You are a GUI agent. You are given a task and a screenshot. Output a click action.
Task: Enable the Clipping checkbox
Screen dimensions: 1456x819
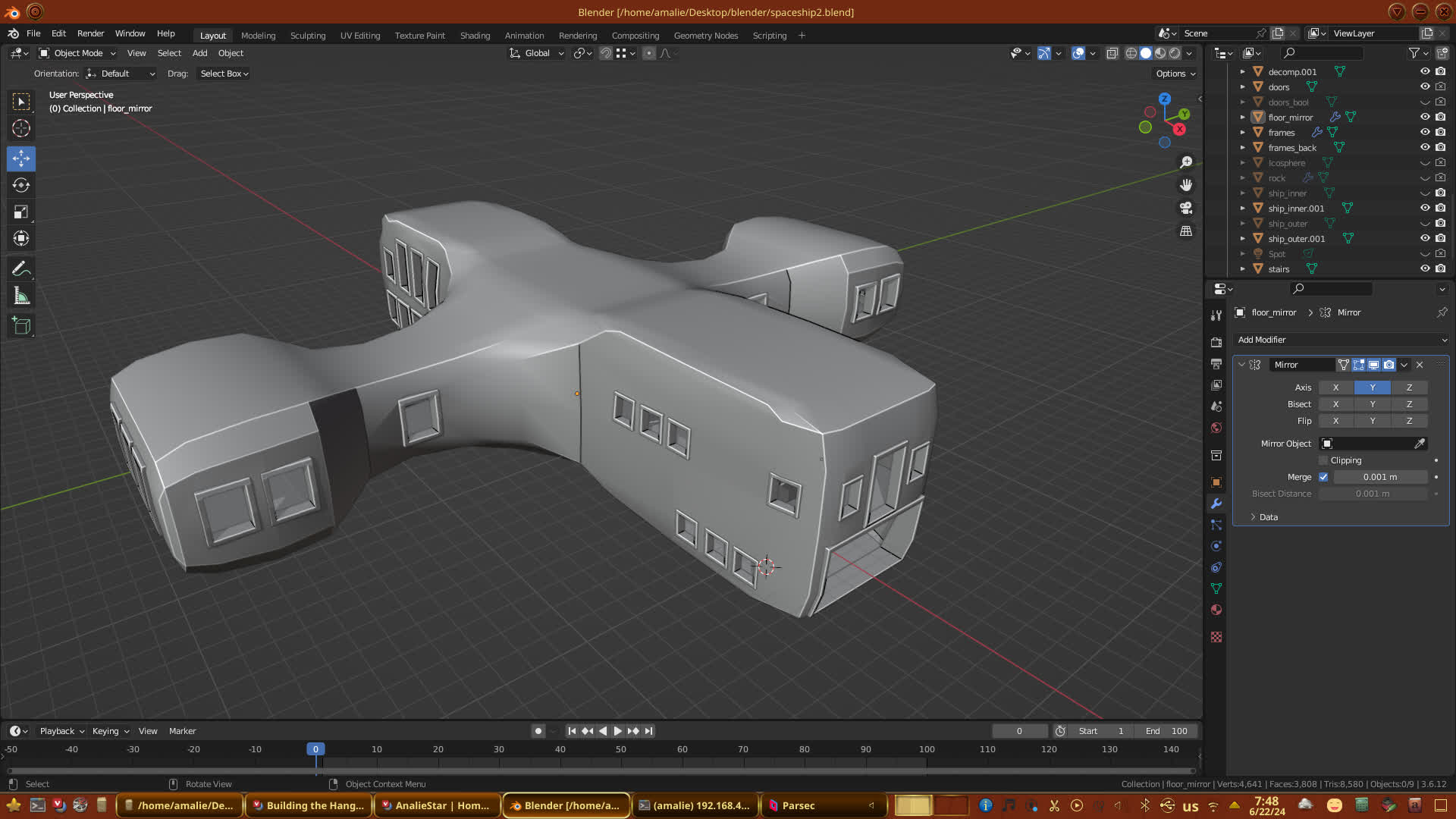(1323, 460)
